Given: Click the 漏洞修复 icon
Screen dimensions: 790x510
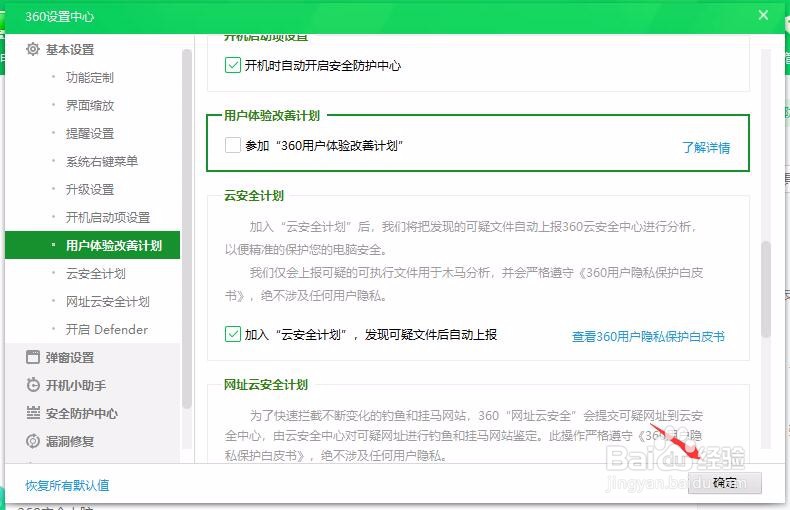Looking at the screenshot, I should pos(33,441).
